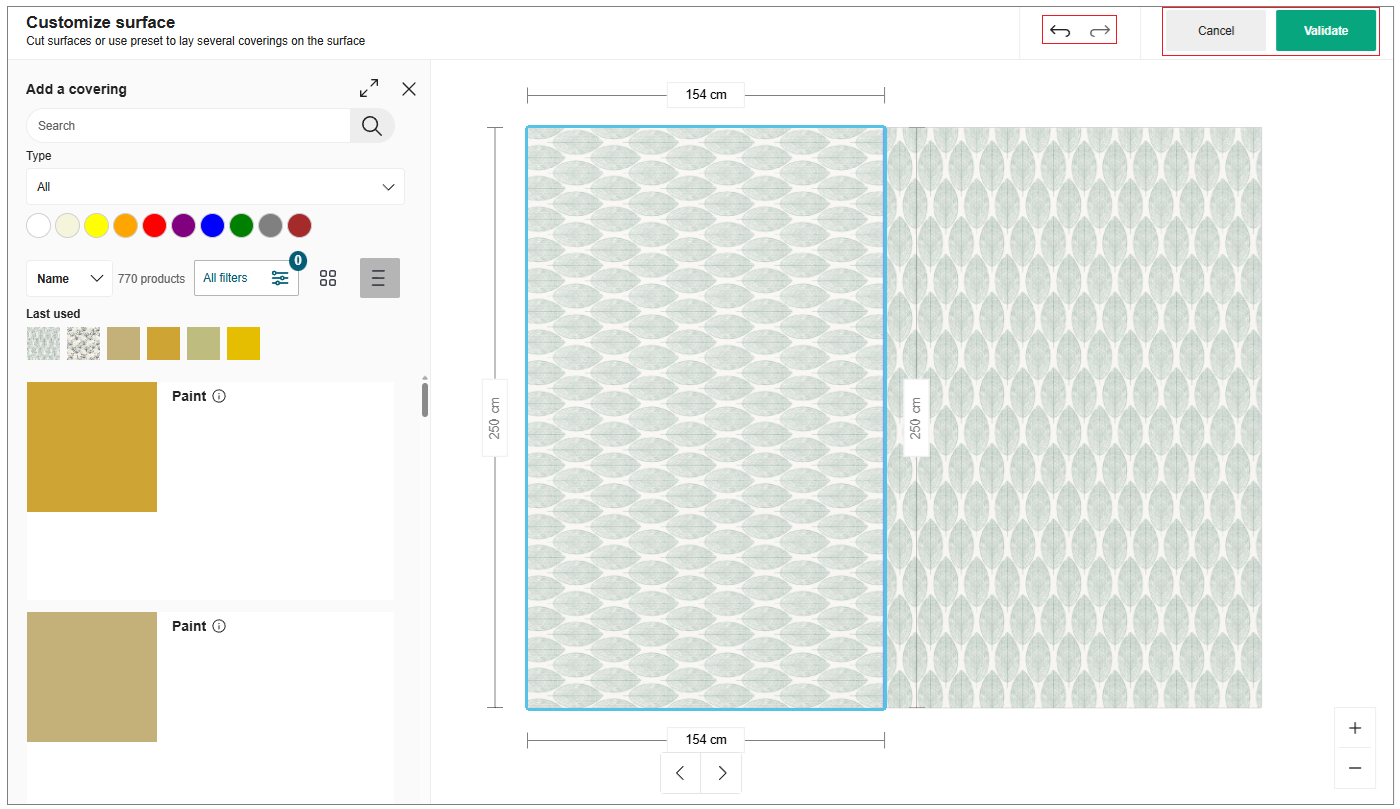Expand the Add a covering panel
The image size is (1400, 809).
pyautogui.click(x=369, y=88)
